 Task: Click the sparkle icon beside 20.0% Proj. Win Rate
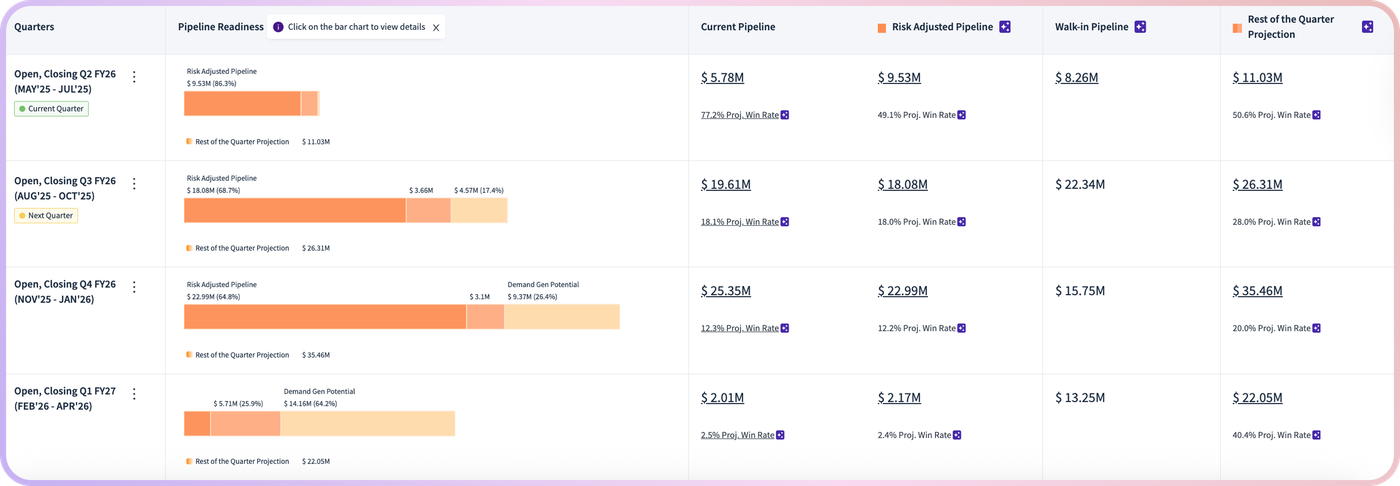[1316, 328]
